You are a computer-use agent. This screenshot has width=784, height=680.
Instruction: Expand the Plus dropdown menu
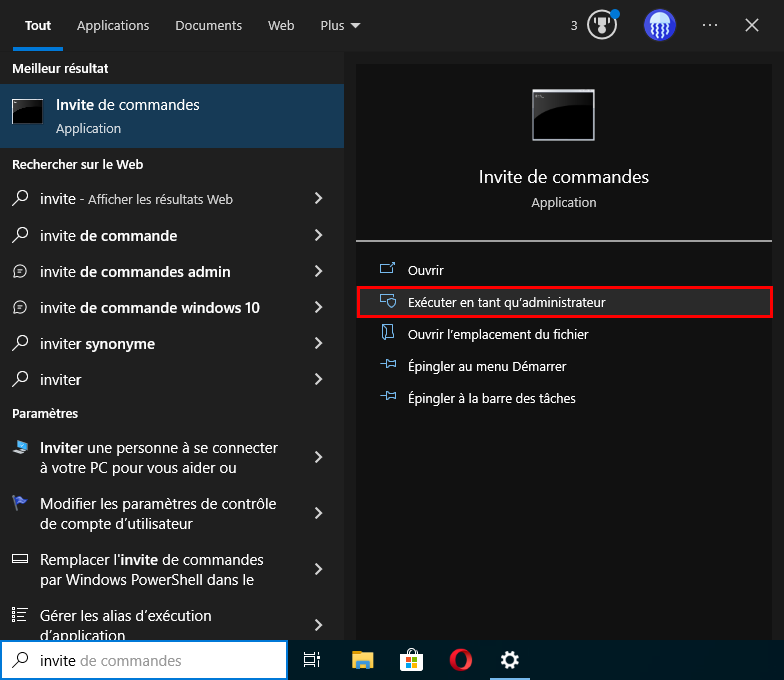click(340, 26)
